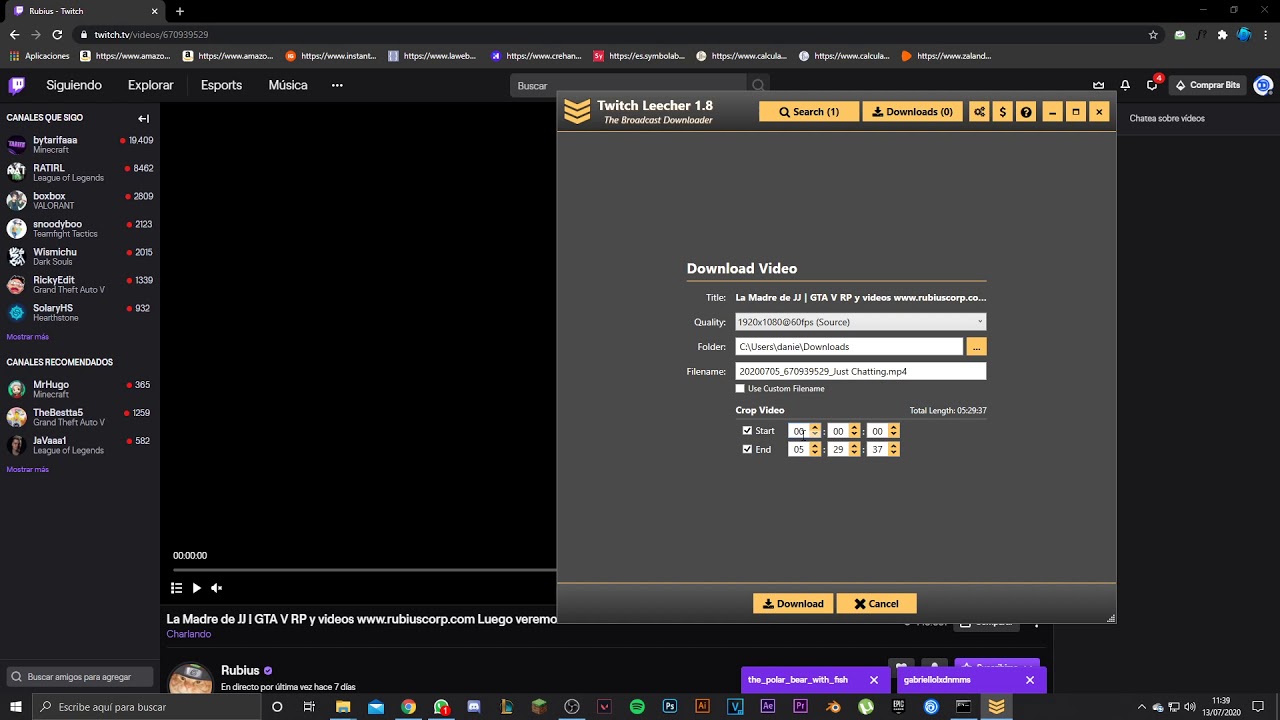The height and width of the screenshot is (720, 1280).
Task: Click the Twitch logo home icon
Action: pyautogui.click(x=17, y=85)
